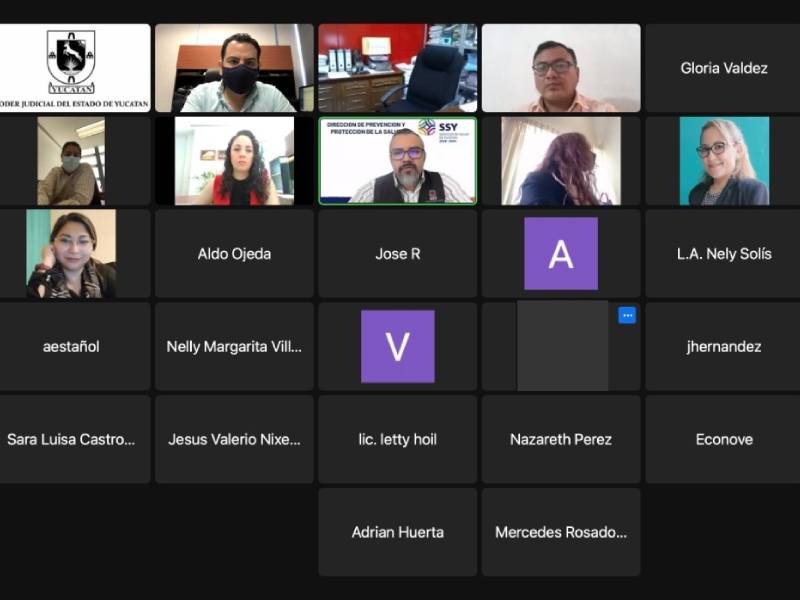Viewport: 800px width, 600px height.
Task: Click the Econove participant tile
Action: 724,440
